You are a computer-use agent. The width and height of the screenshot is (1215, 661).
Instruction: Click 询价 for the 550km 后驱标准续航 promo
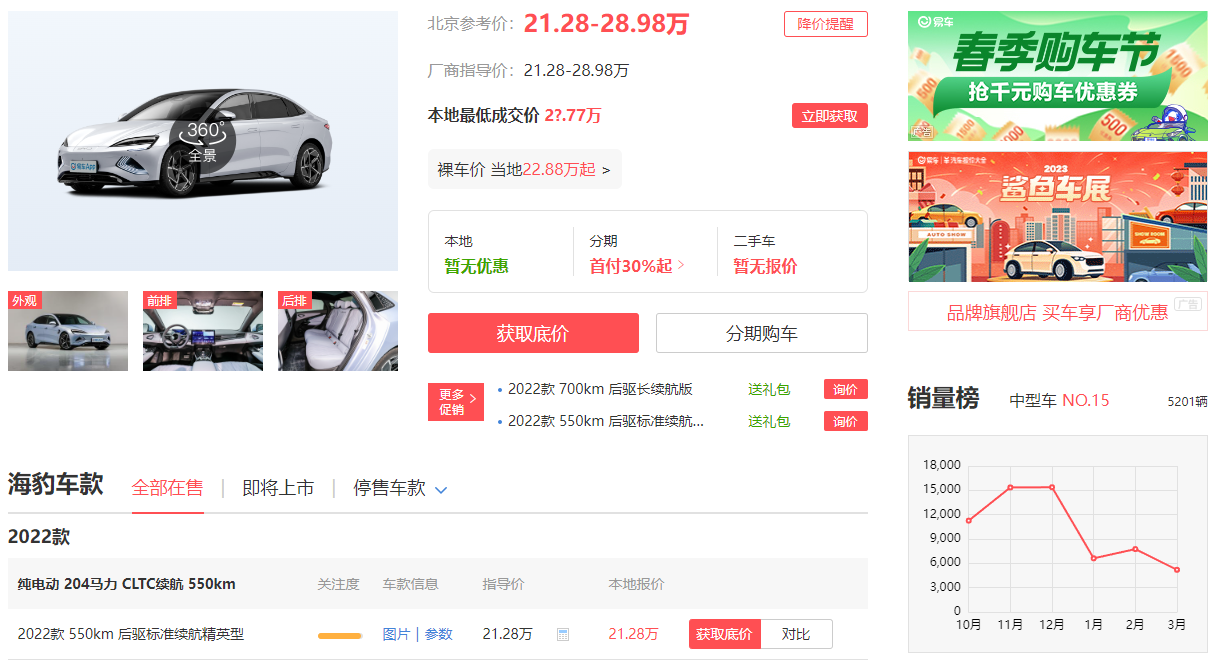point(845,422)
